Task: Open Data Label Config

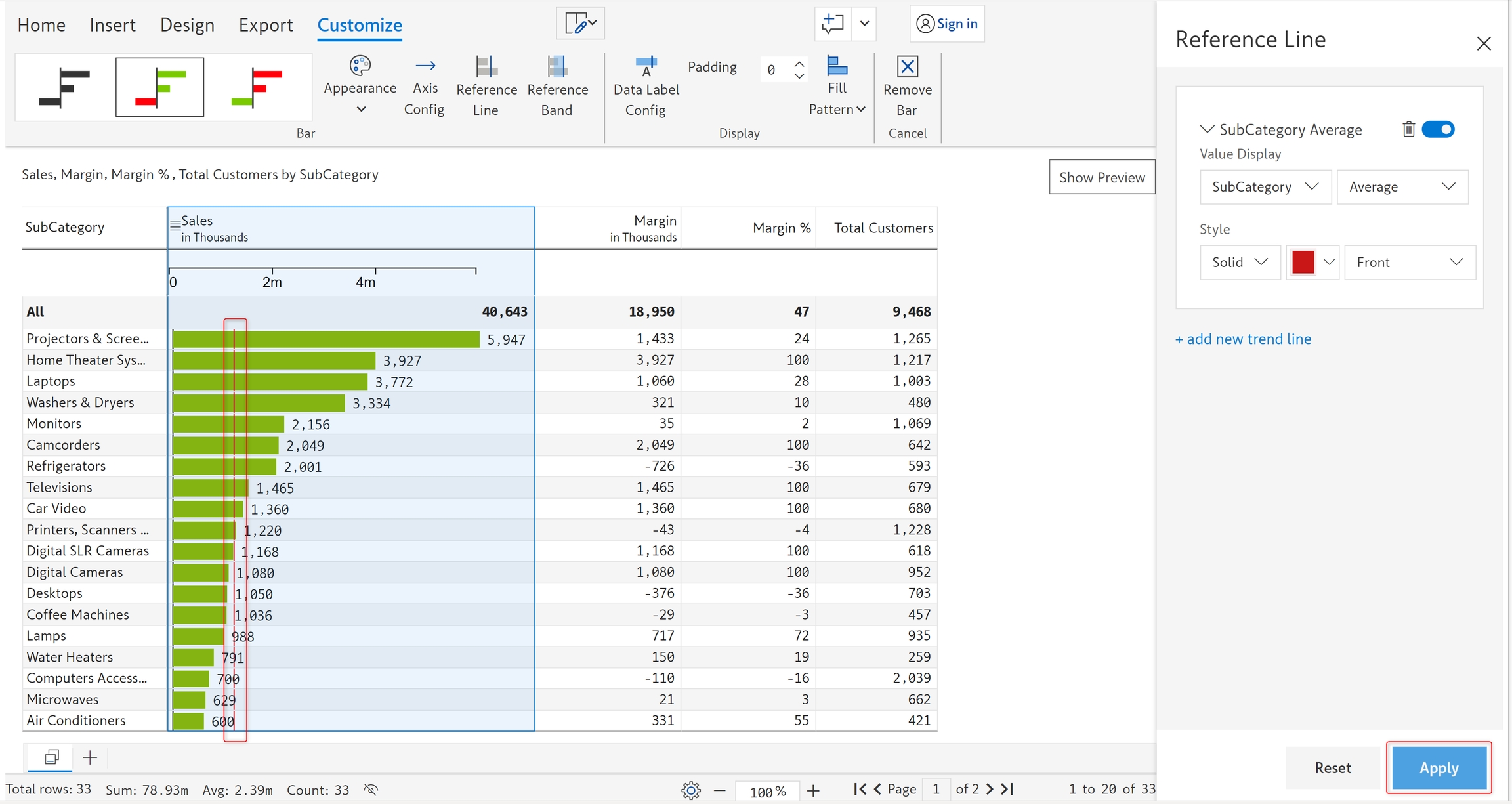Action: pyautogui.click(x=646, y=86)
